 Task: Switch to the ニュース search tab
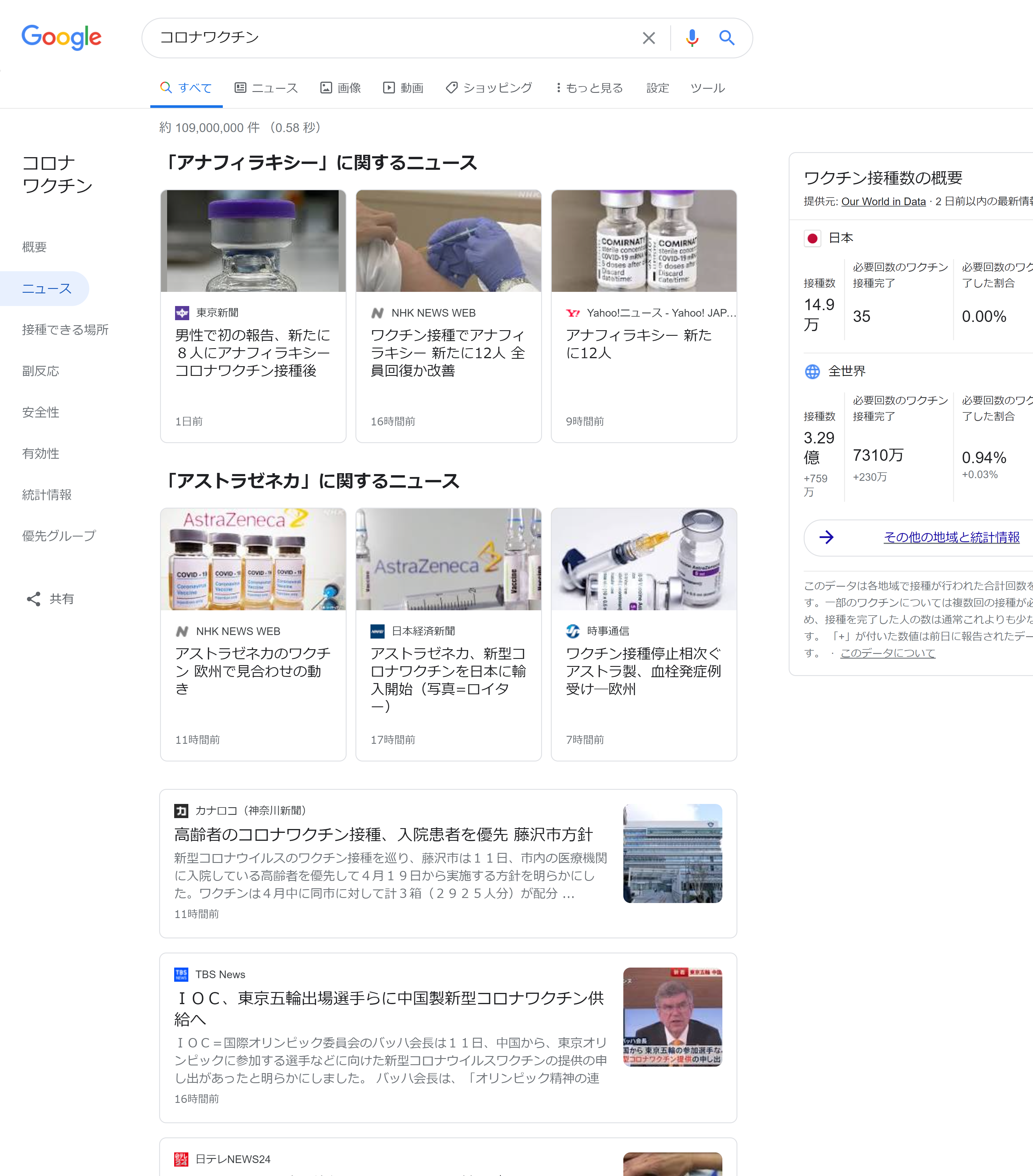(266, 88)
